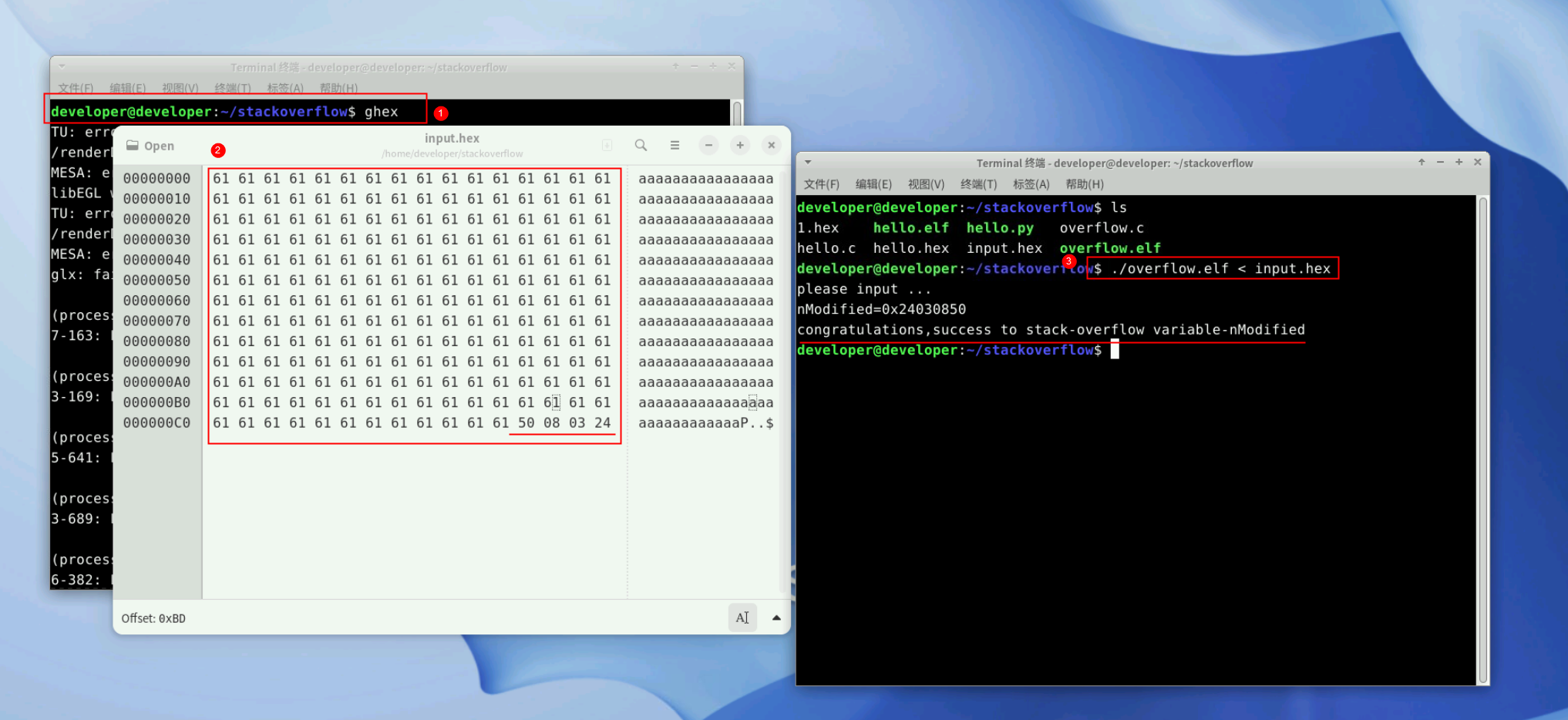Click 1.hex in the right terminal listing
Image resolution: width=1568 pixels, height=720 pixels.
[818, 227]
